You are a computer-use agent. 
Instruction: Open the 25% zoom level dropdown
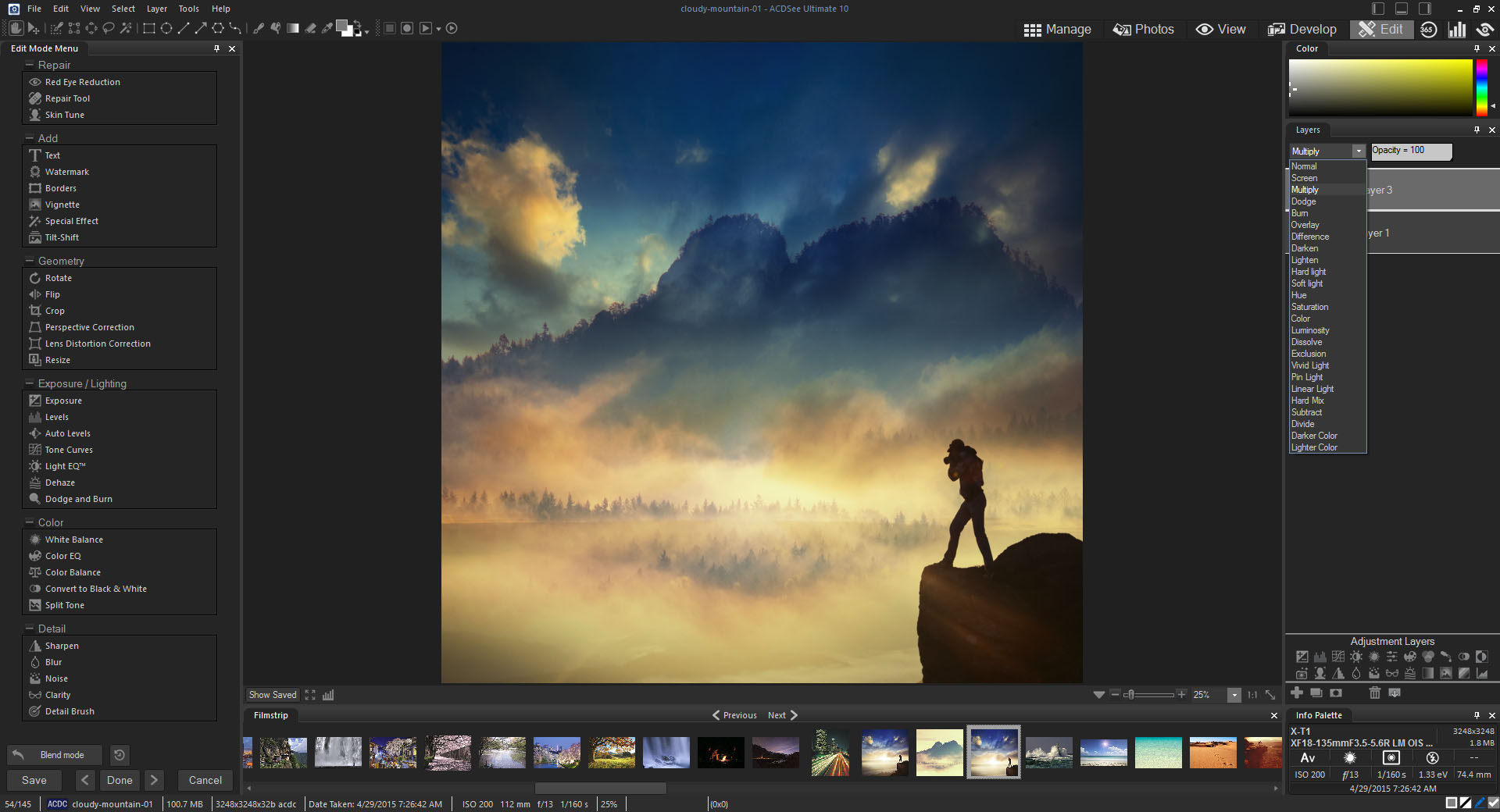[1234, 695]
